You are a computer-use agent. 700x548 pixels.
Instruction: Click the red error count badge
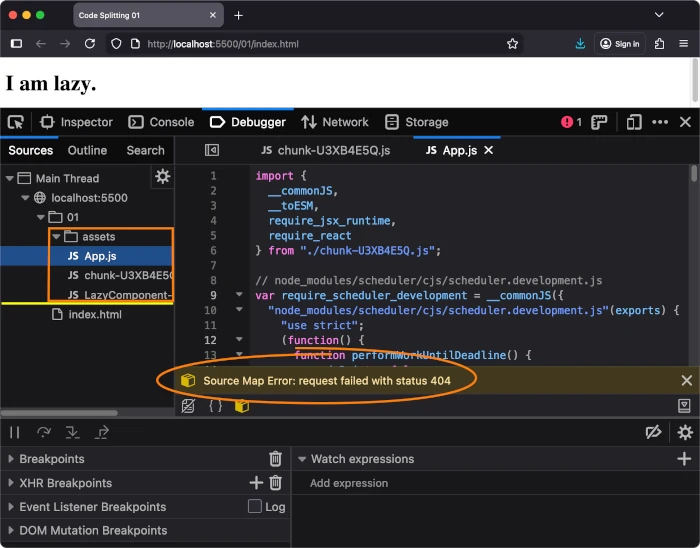click(x=571, y=122)
